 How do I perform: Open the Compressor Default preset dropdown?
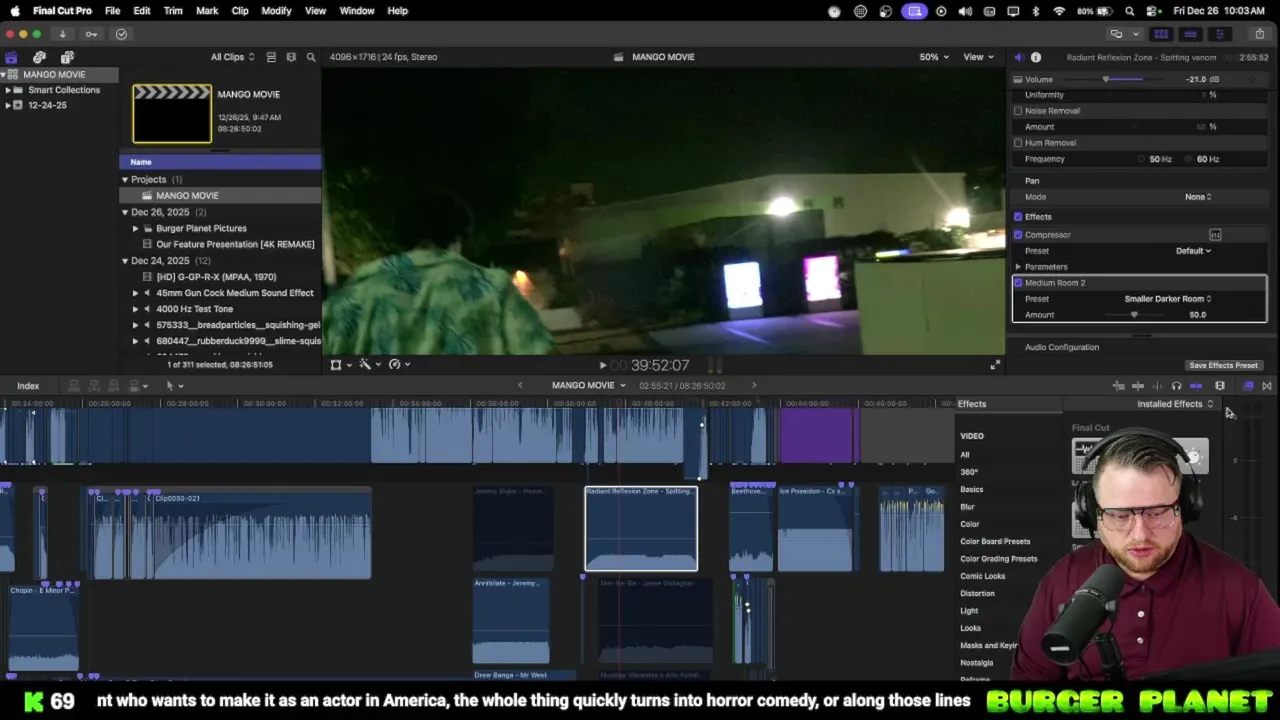point(1193,251)
